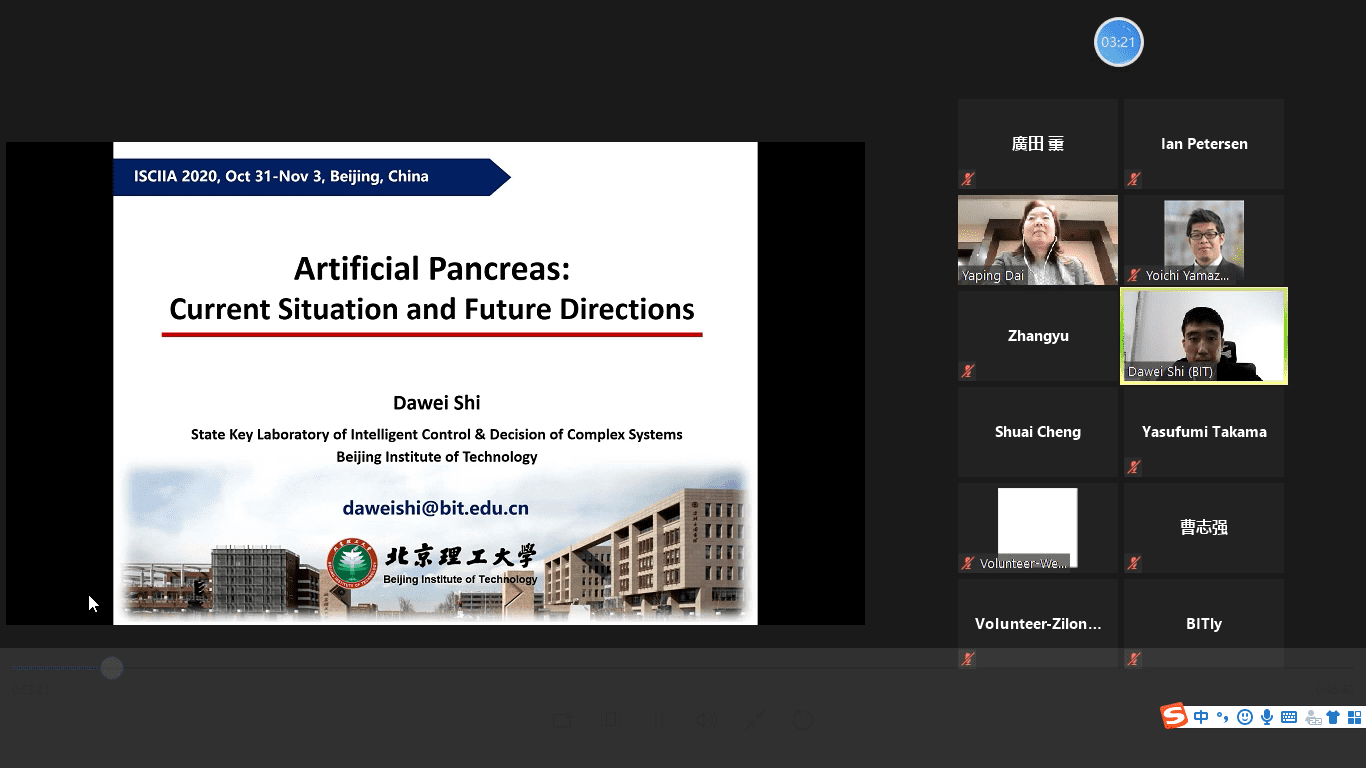Click the Sogou voice input microphone
Screen dimensions: 1366x768
[x=1267, y=717]
